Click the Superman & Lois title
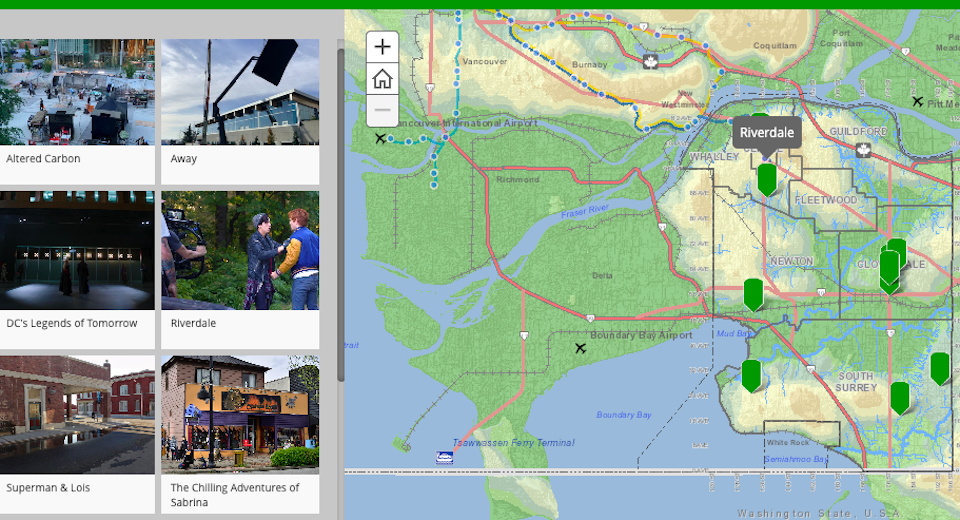This screenshot has height=520, width=960. [x=48, y=488]
